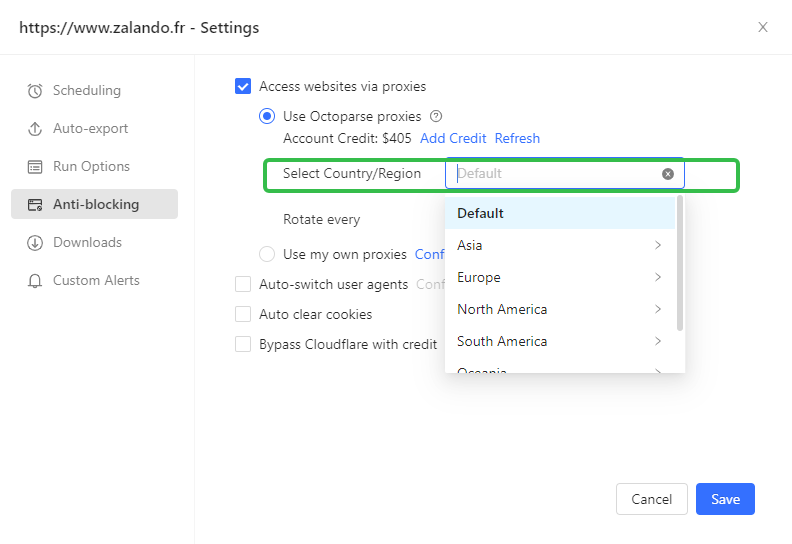This screenshot has width=792, height=544.
Task: Click the Select Country/Region input field
Action: pyautogui.click(x=555, y=174)
